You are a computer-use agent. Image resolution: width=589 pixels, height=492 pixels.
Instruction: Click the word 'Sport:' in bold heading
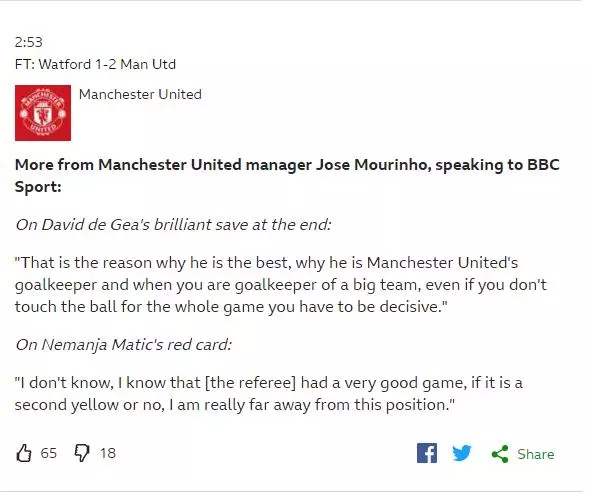(38, 187)
